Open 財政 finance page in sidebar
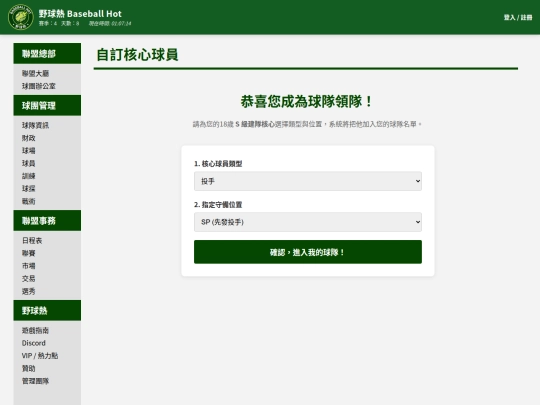The height and width of the screenshot is (405, 540). (x=29, y=138)
